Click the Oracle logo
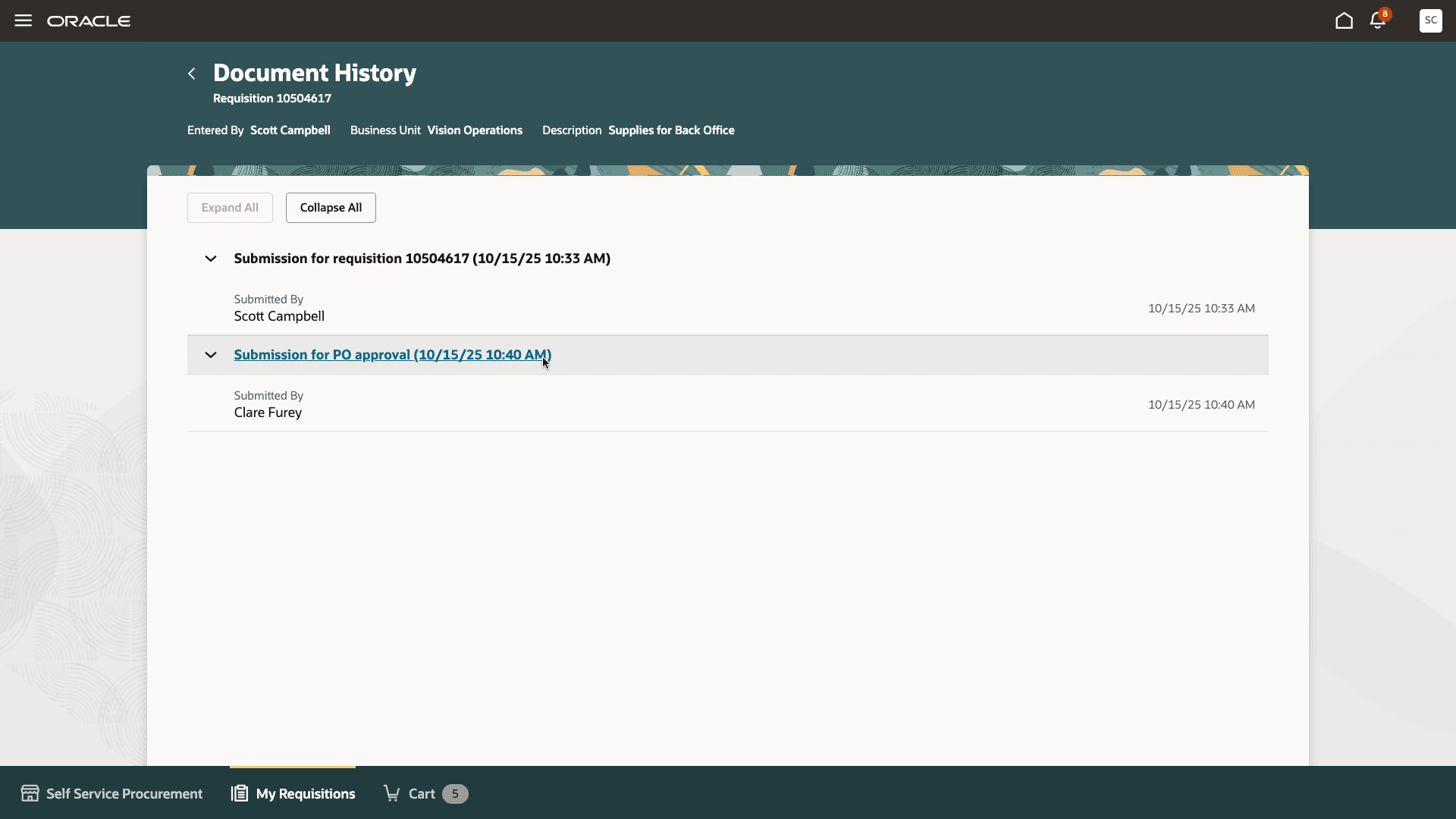This screenshot has width=1456, height=819. pyautogui.click(x=89, y=20)
